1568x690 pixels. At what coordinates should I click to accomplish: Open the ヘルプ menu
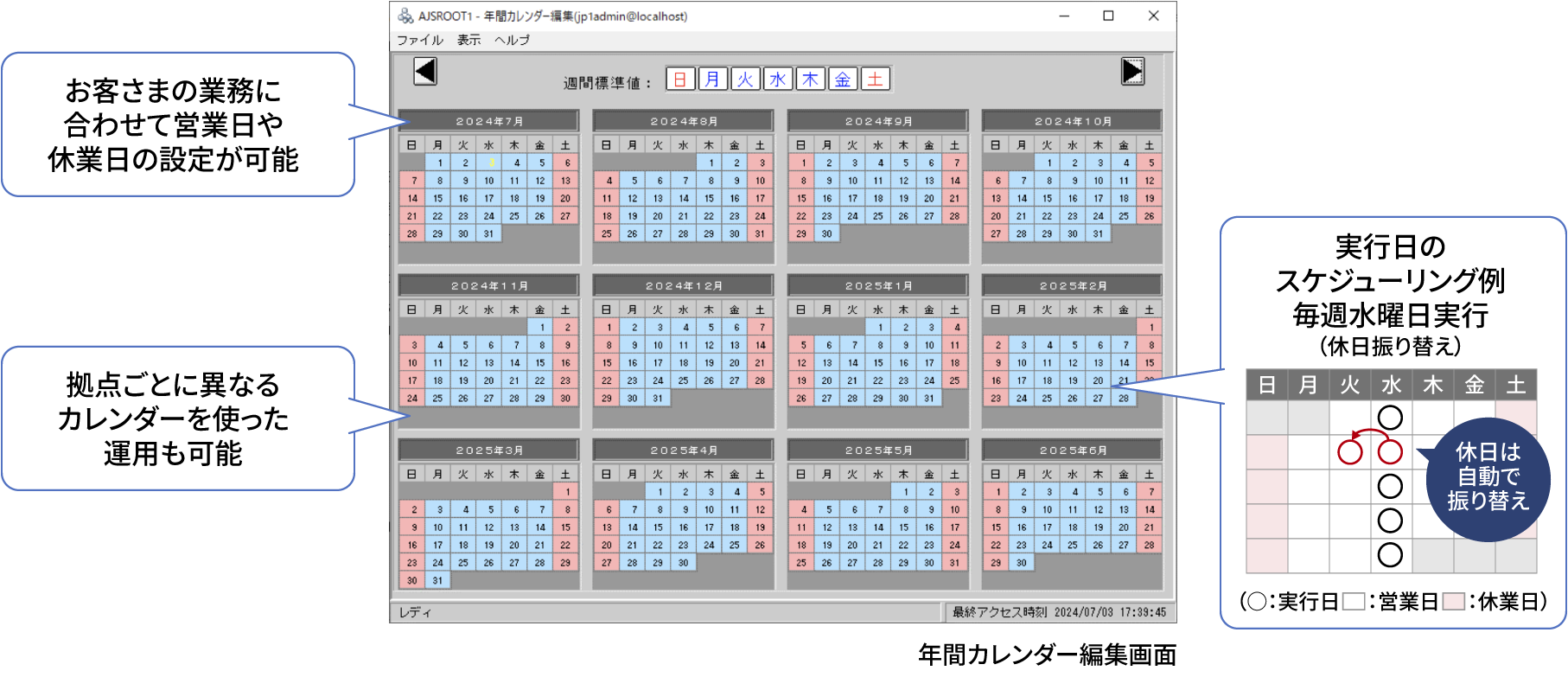pyautogui.click(x=512, y=40)
